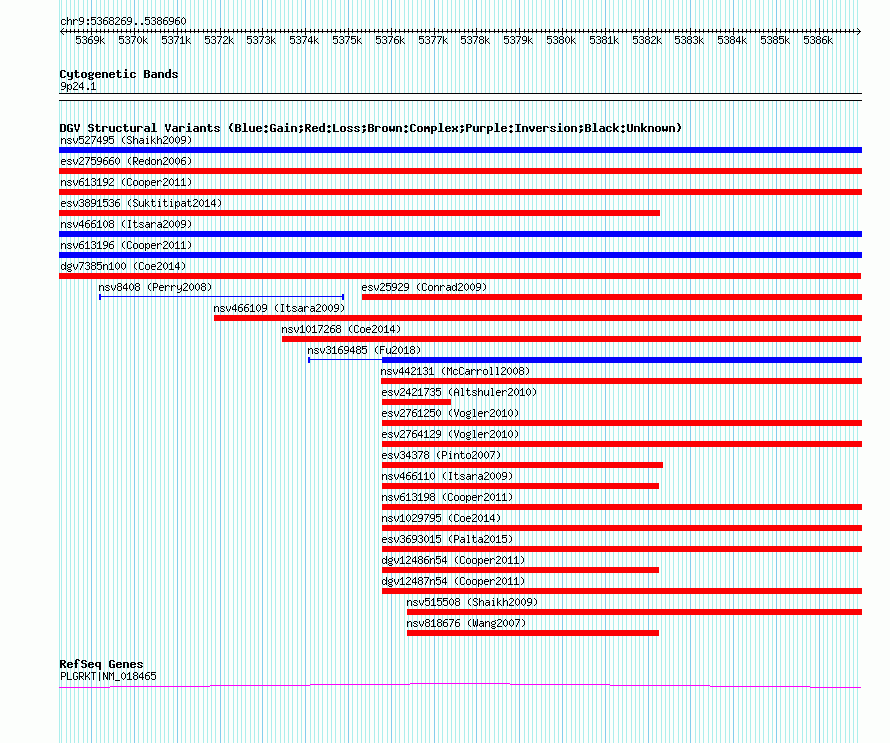Click the red bar of esv25929 (Conrad2009)
Screen dimensions: 890x743
tap(612, 297)
